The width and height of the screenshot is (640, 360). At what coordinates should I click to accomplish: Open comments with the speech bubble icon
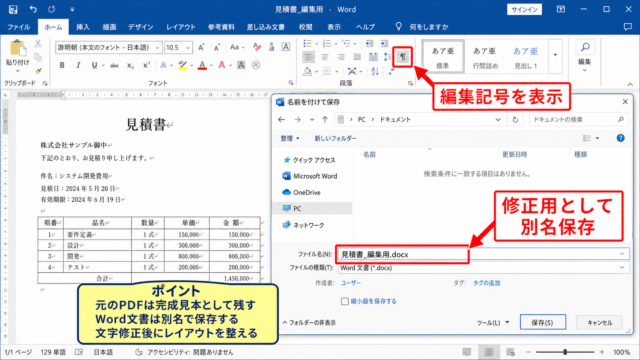(627, 27)
